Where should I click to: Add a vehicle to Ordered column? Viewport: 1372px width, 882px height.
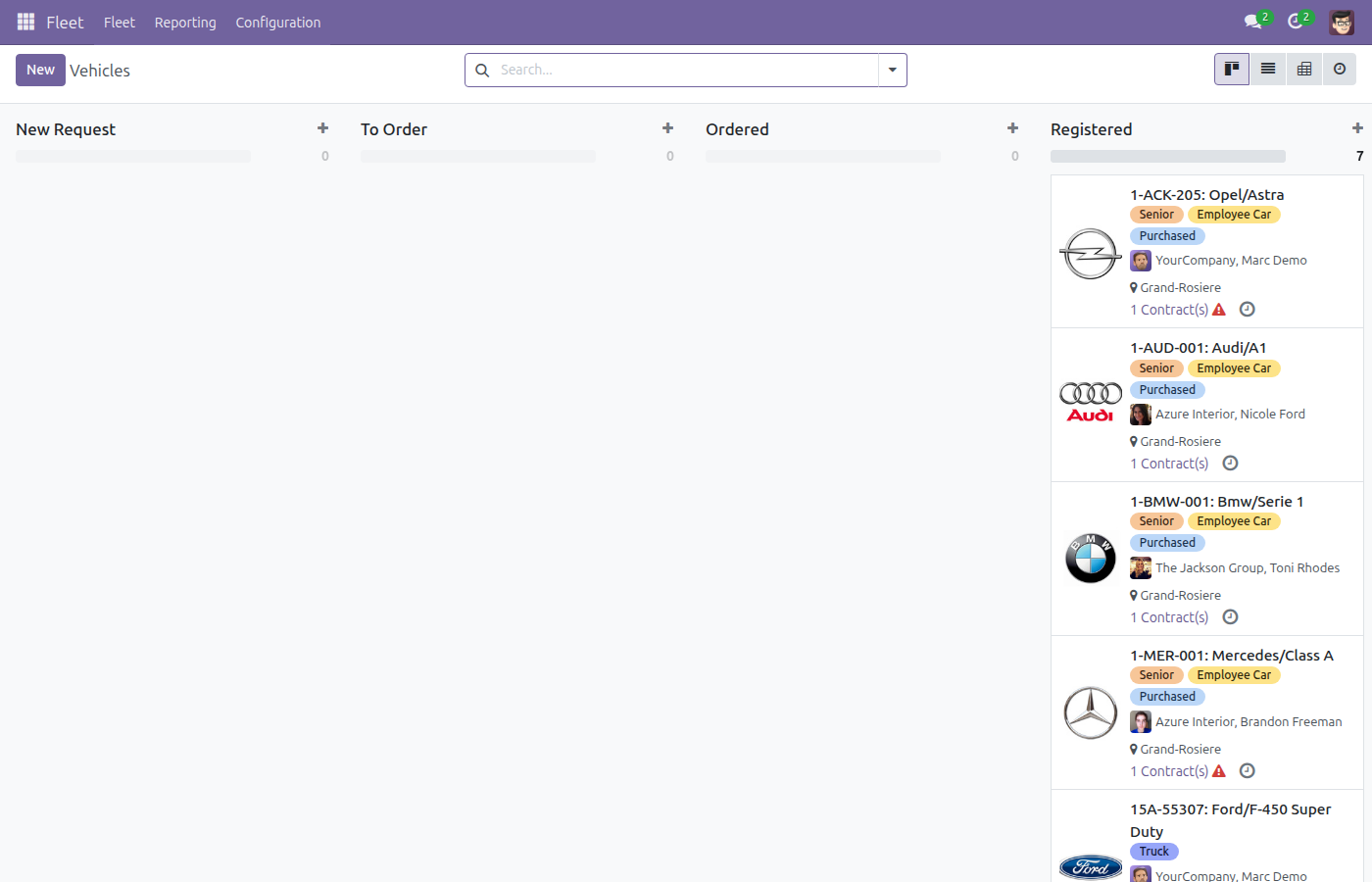click(1013, 128)
